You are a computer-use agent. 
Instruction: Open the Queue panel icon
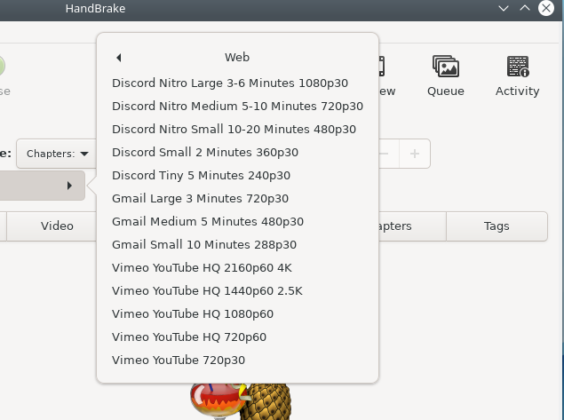(x=446, y=76)
